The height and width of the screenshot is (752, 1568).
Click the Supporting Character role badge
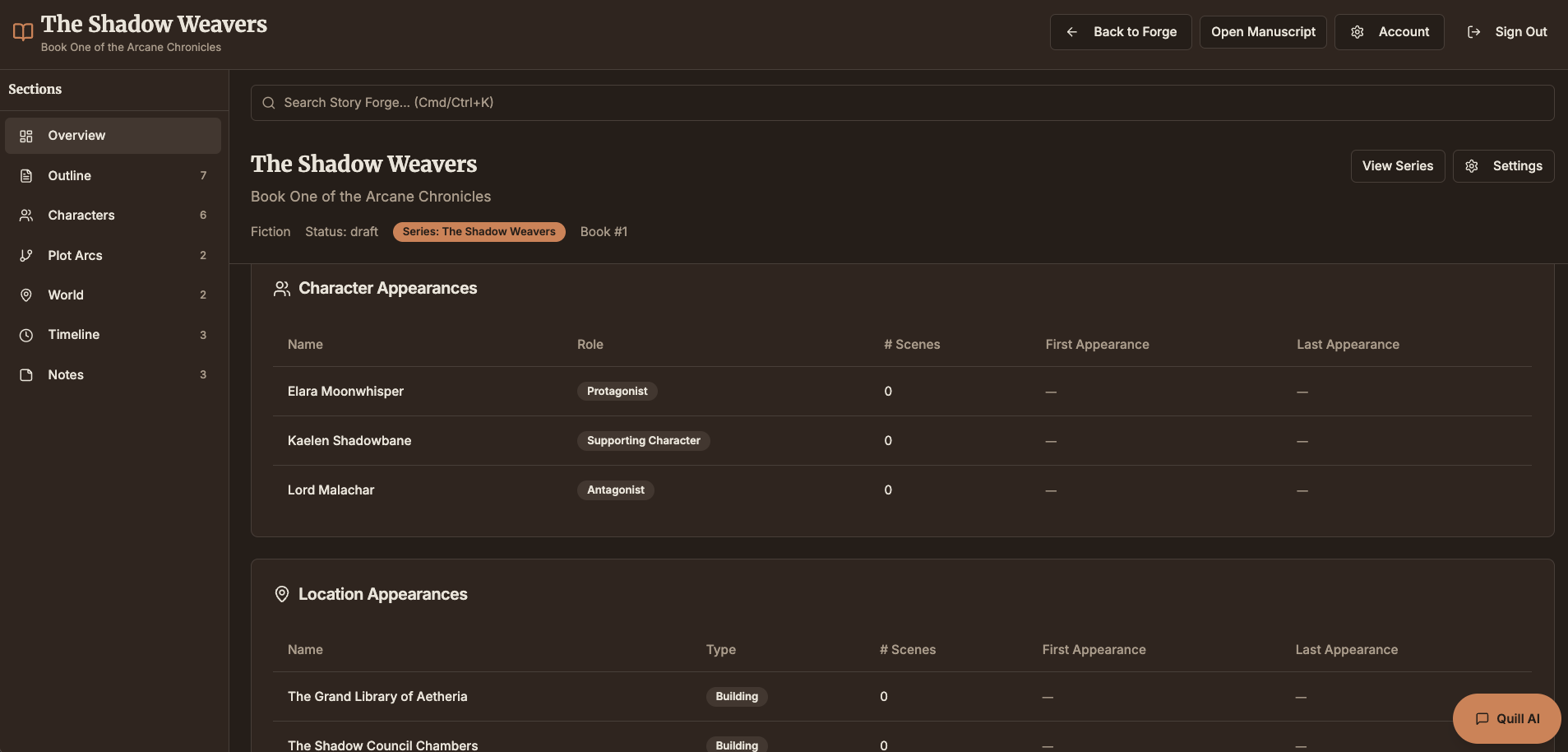[x=644, y=441]
